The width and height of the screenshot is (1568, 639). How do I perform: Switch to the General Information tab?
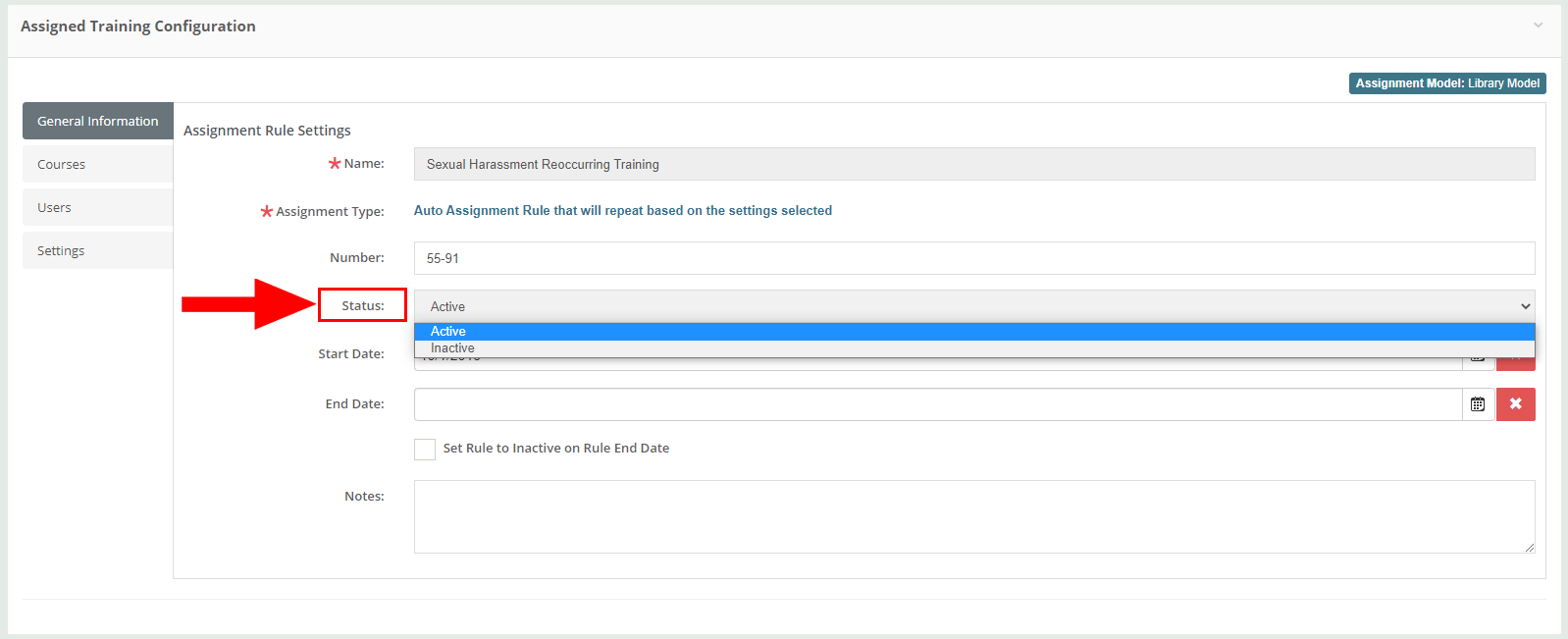tap(98, 121)
